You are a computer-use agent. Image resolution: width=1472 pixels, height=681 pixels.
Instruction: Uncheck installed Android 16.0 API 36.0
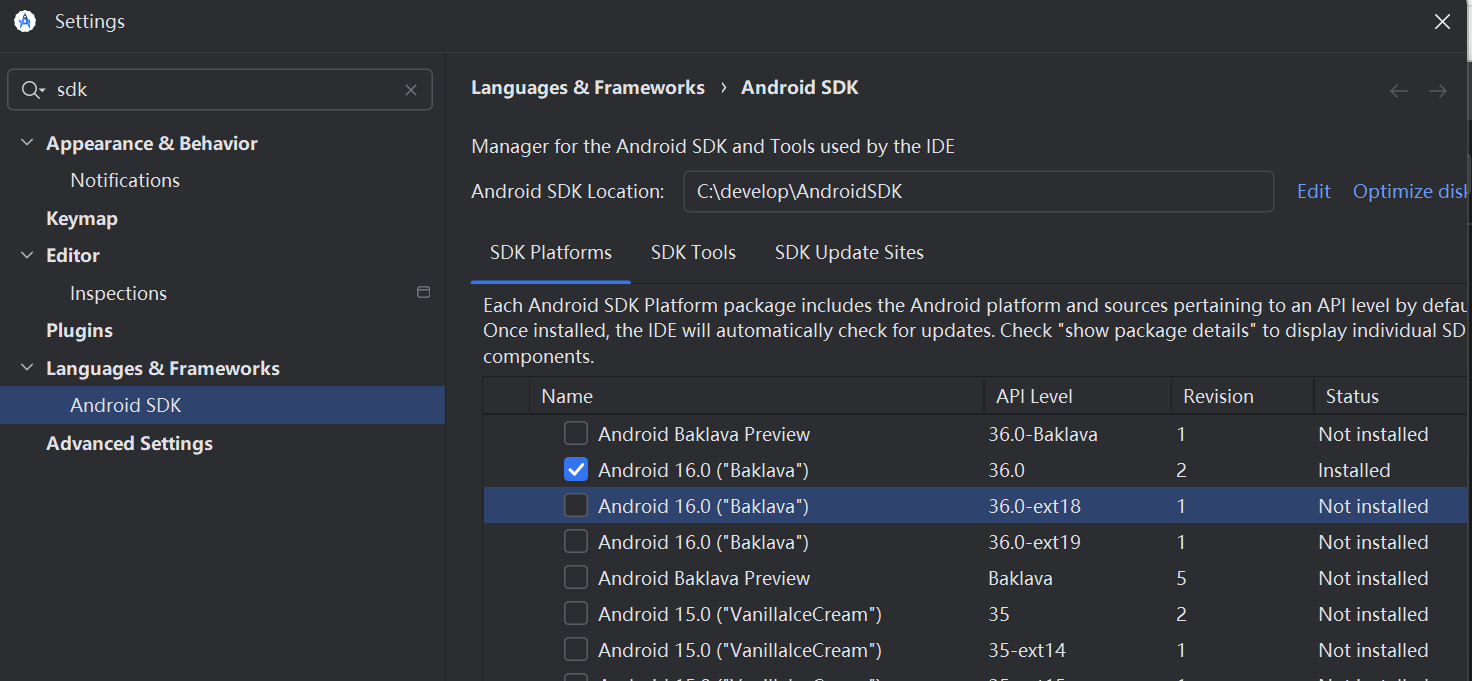(576, 470)
